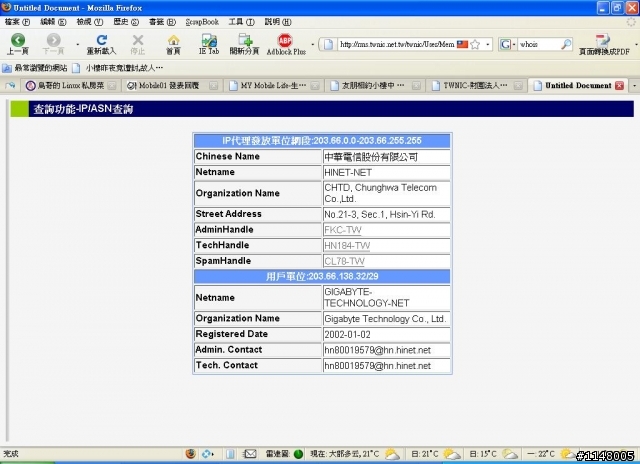This screenshot has height=464, width=640.
Task: Open the 檢視 (V) menu
Action: click(x=90, y=22)
